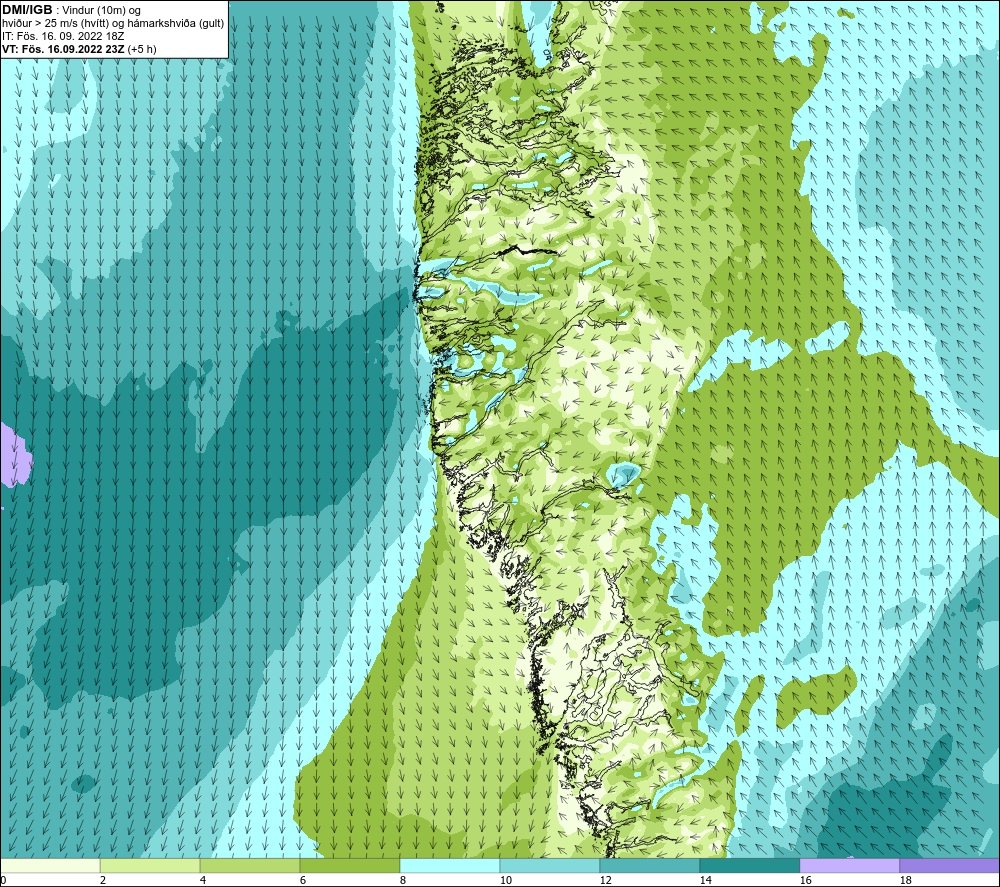
Task: Click scale label '10'
Action: click(x=506, y=880)
